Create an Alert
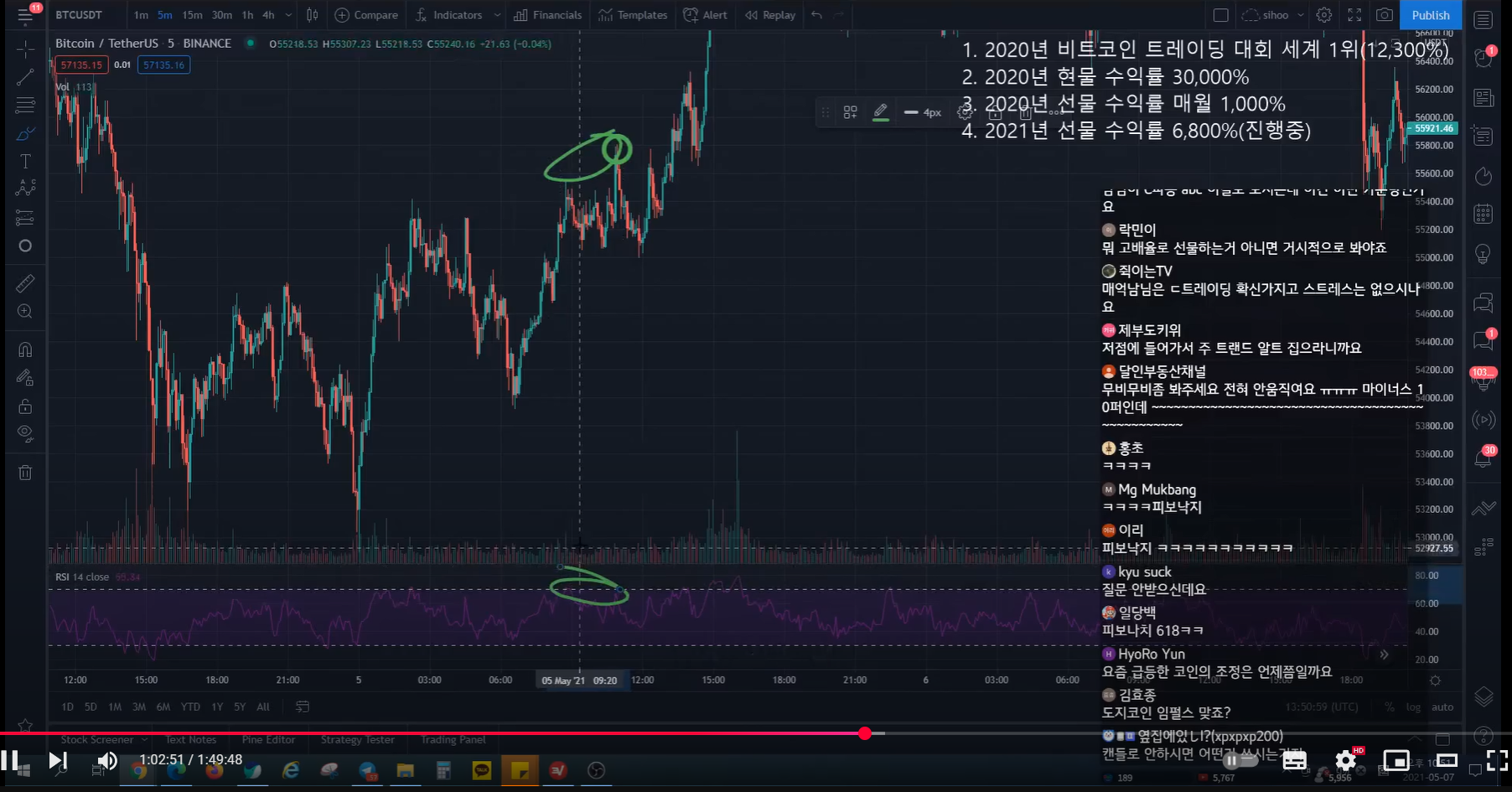The width and height of the screenshot is (1512, 792). 705,15
